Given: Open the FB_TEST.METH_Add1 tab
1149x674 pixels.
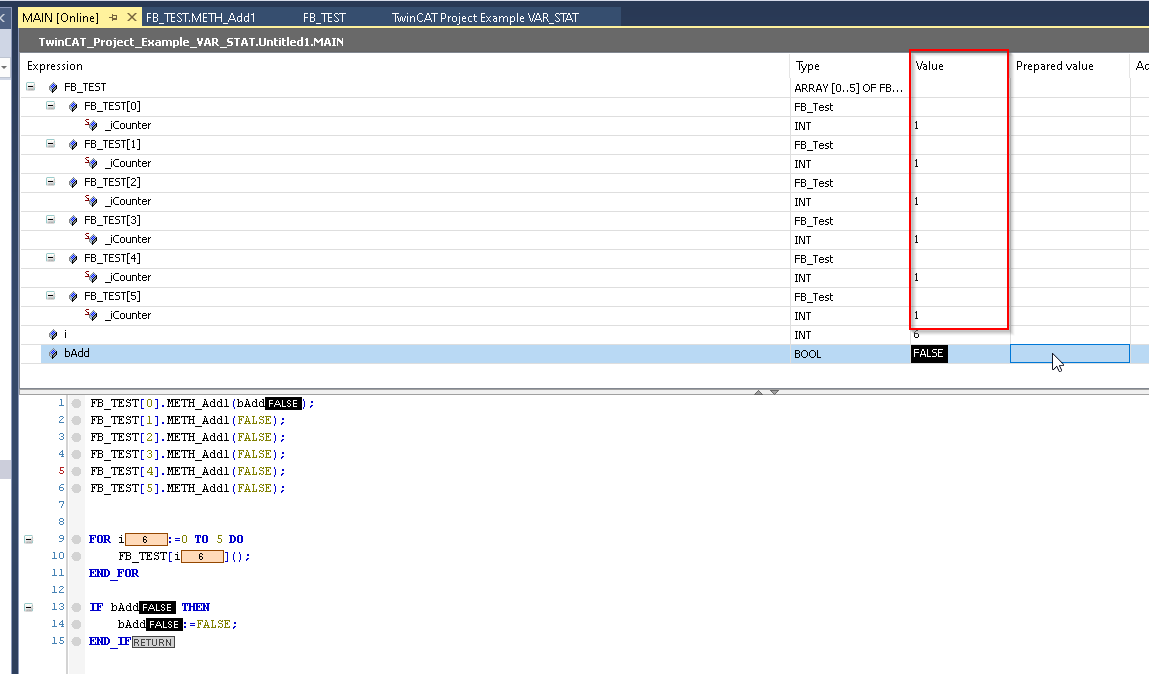Looking at the screenshot, I should (201, 18).
